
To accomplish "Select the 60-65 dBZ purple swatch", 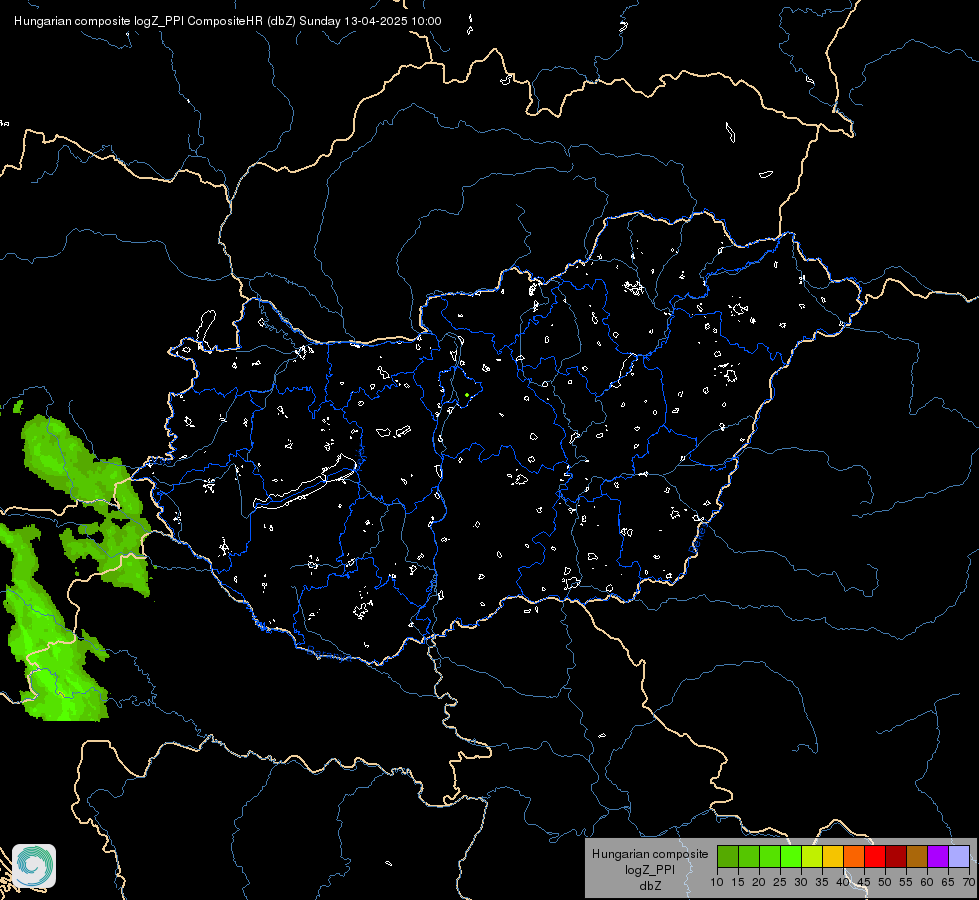I will coord(938,857).
